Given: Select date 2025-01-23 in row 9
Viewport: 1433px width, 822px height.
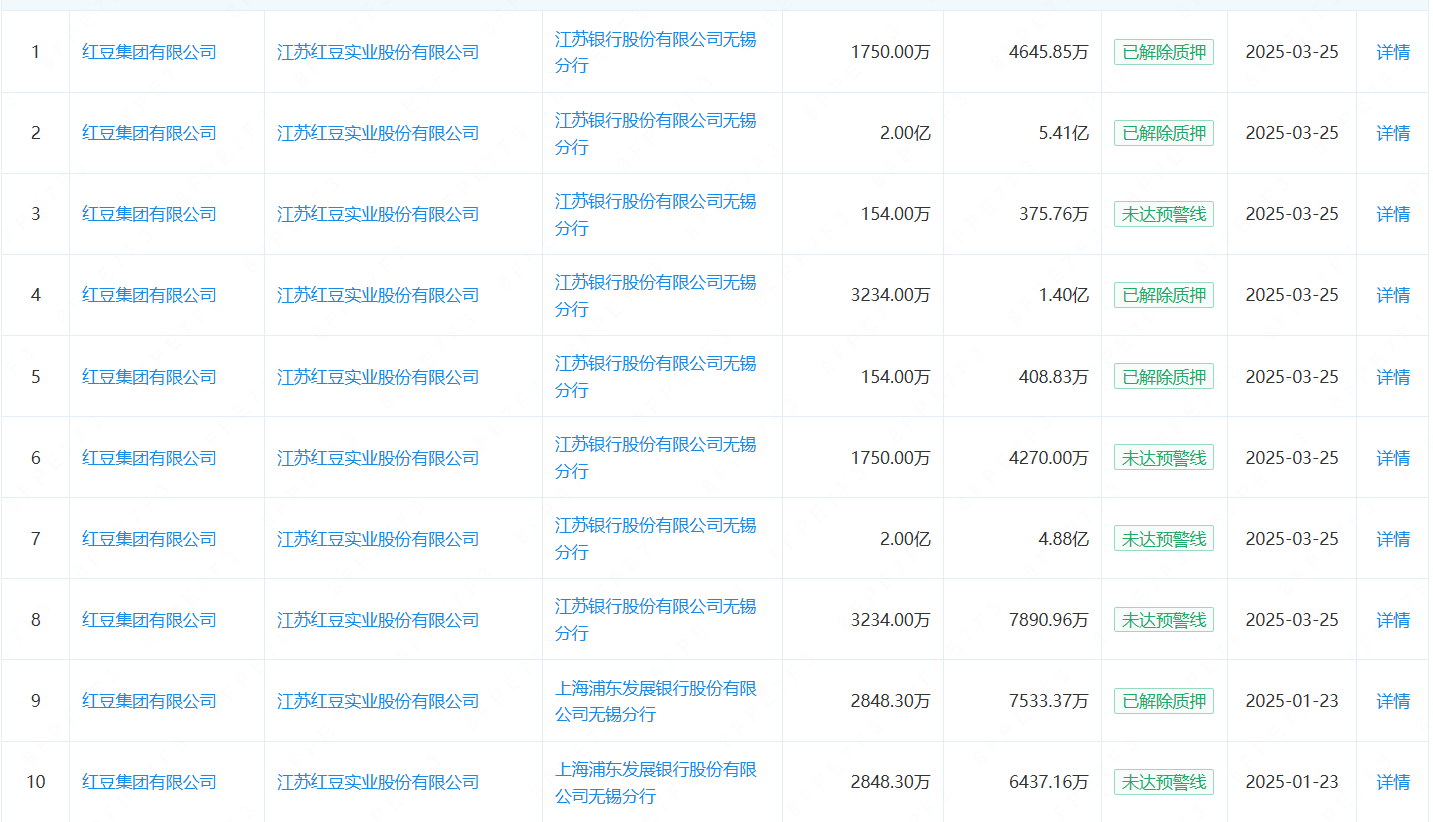Looking at the screenshot, I should 1292,701.
